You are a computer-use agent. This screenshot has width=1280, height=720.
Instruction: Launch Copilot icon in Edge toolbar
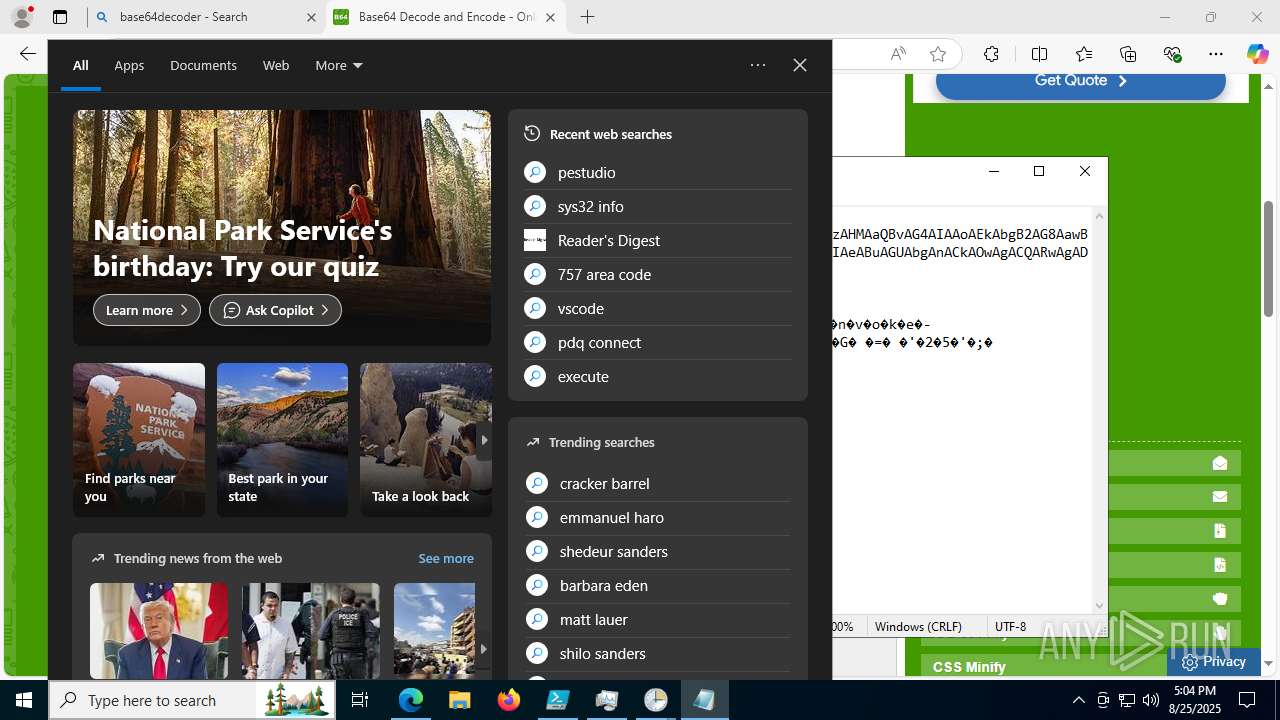tap(1257, 54)
